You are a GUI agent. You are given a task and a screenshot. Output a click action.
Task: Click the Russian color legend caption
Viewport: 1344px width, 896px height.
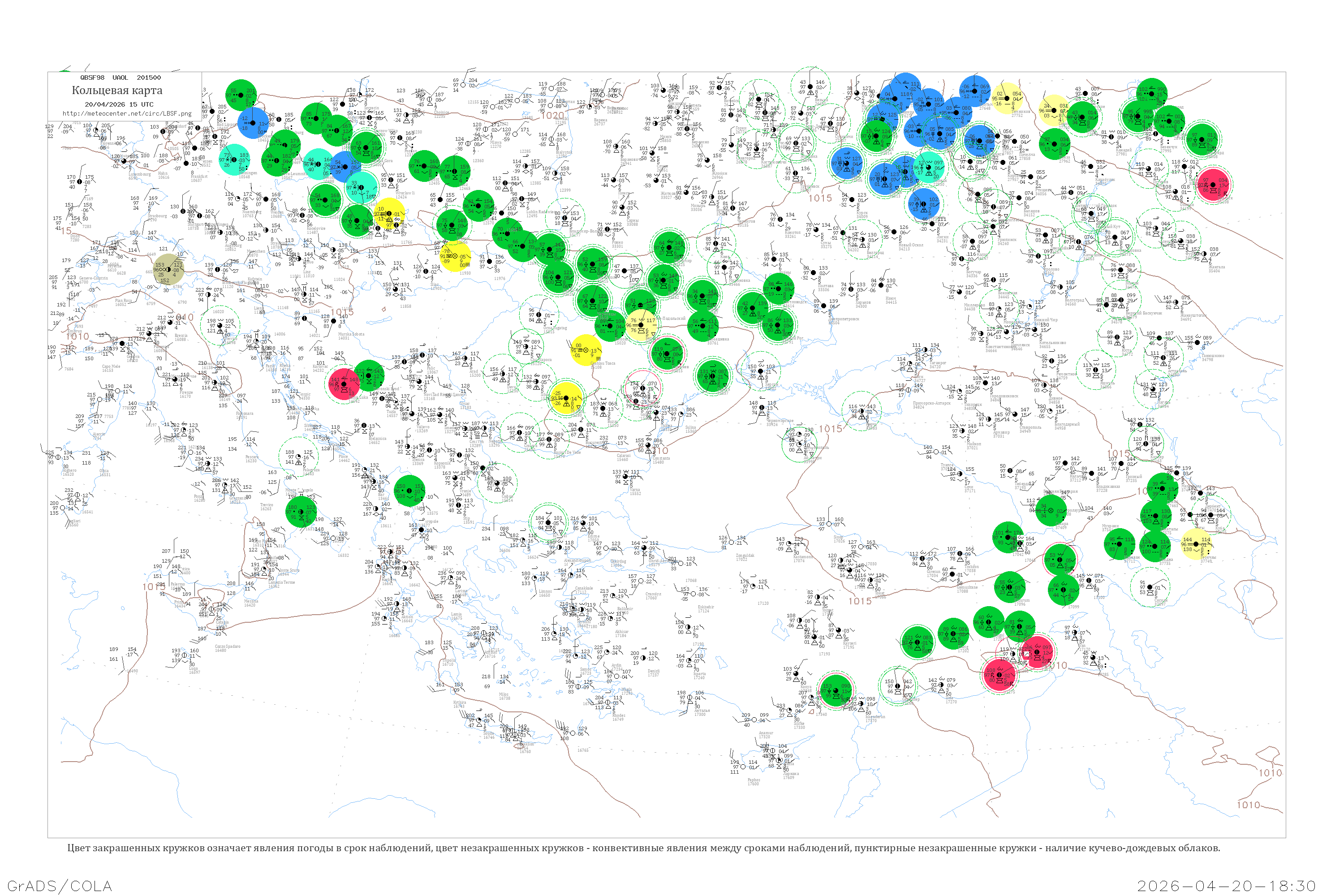click(643, 848)
